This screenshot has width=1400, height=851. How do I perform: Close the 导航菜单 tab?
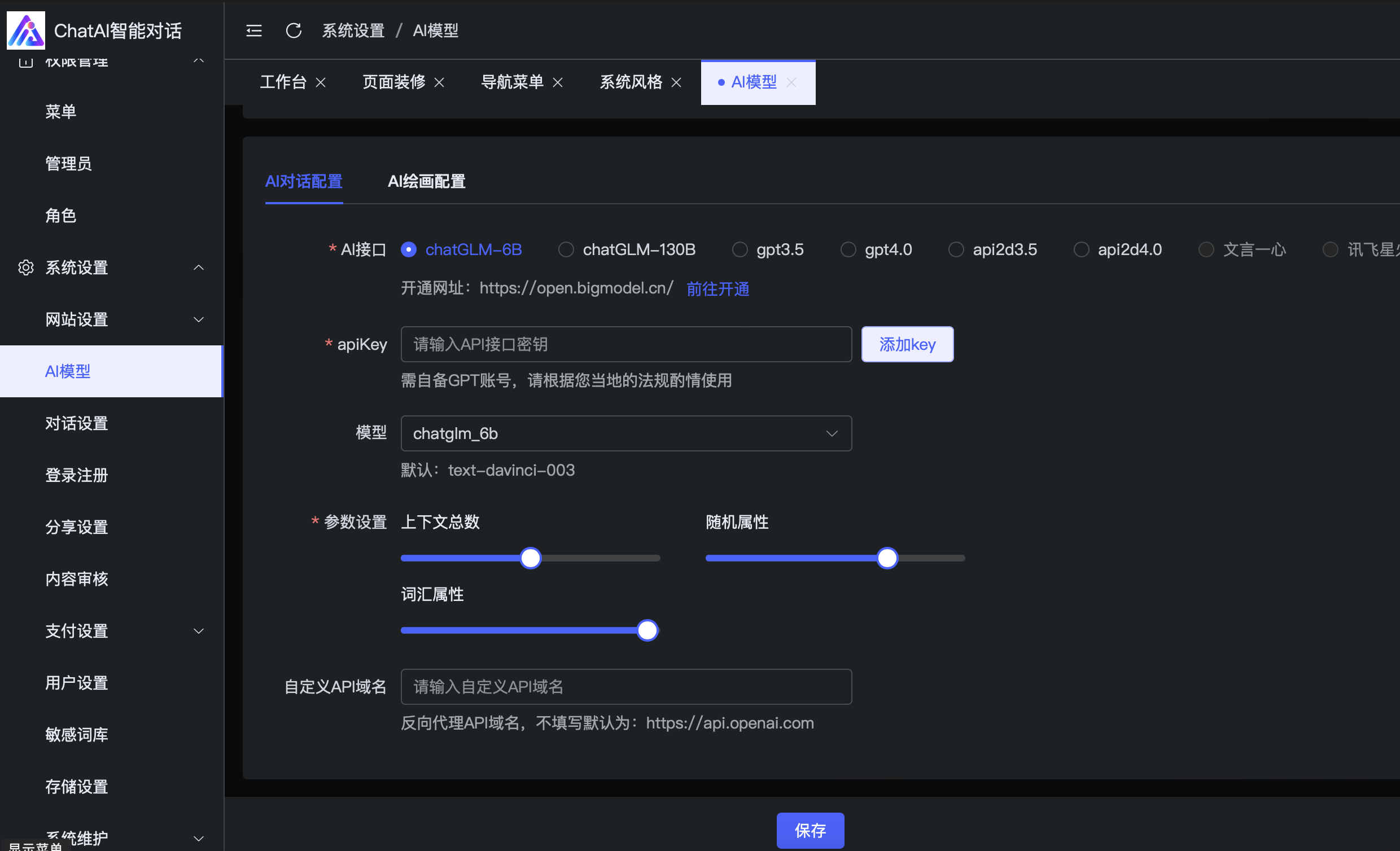coord(558,83)
